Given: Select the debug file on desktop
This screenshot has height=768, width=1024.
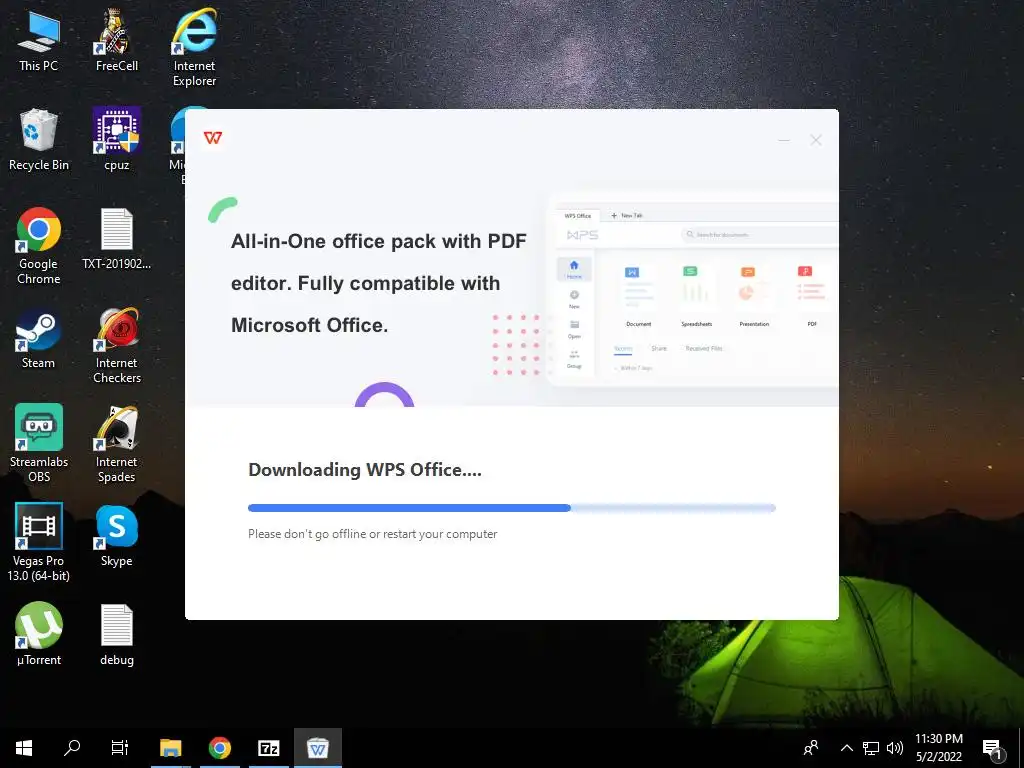Looking at the screenshot, I should pos(116,634).
